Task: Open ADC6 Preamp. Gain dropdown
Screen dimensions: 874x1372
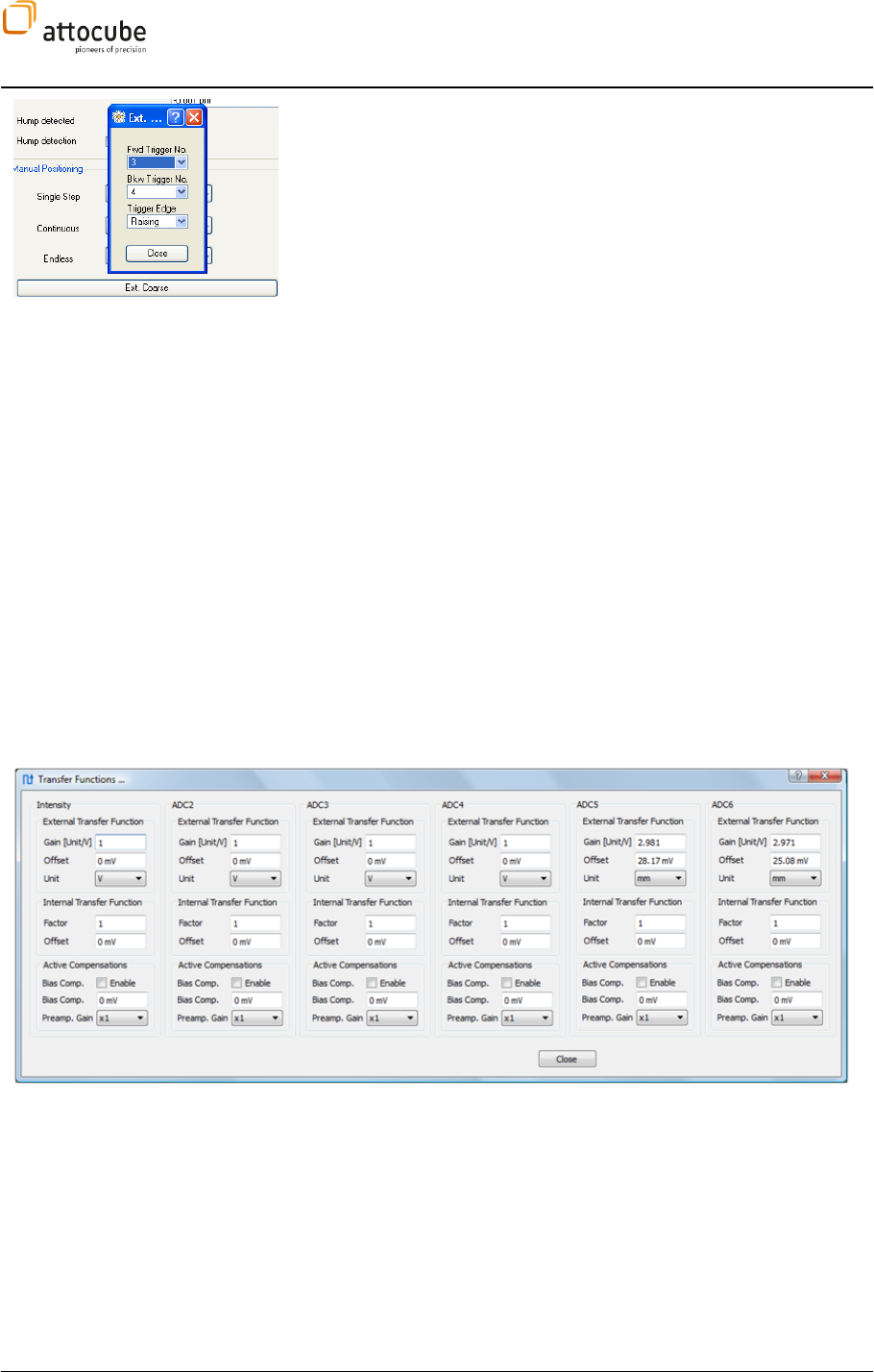Action: 797,1017
